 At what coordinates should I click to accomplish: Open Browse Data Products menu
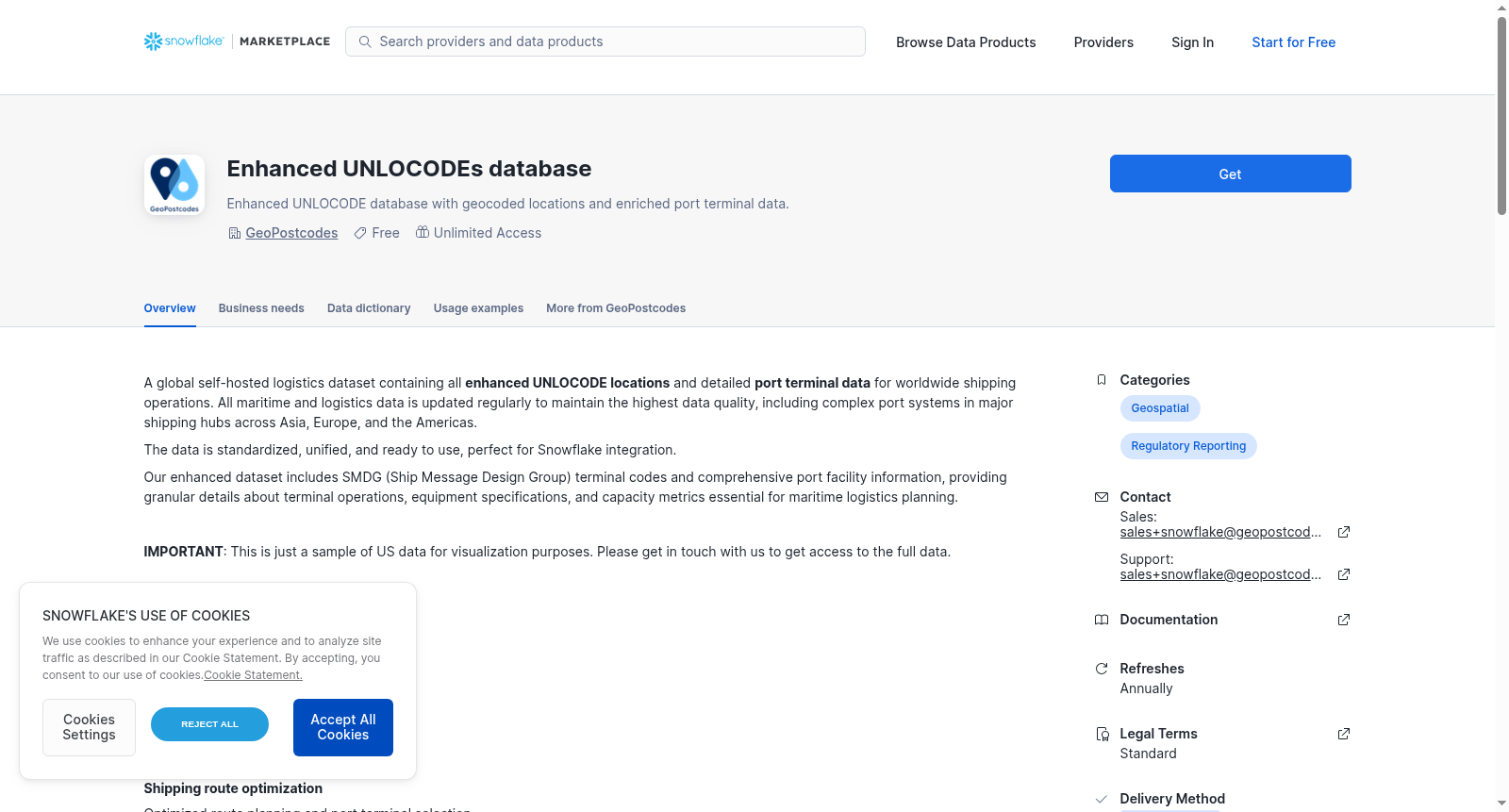coord(966,42)
